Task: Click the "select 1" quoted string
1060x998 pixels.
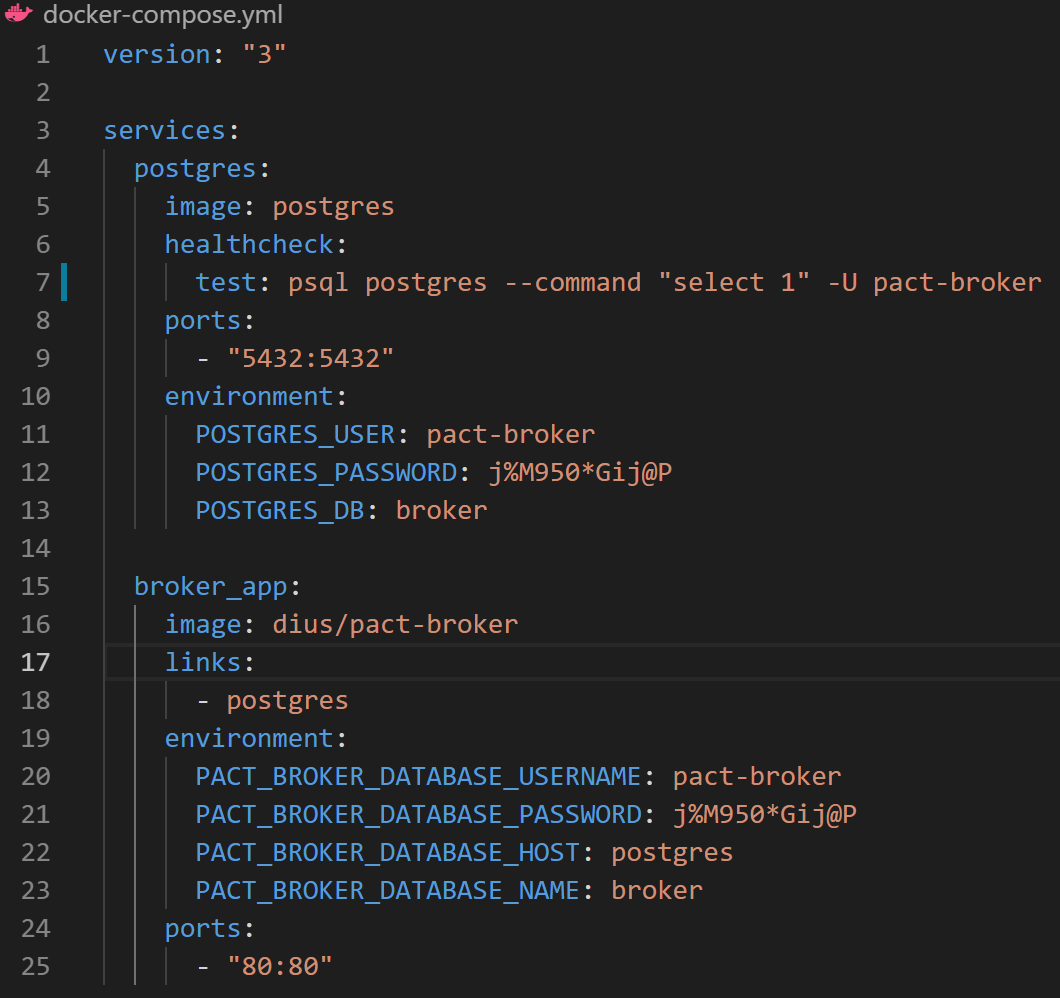Action: 733,282
